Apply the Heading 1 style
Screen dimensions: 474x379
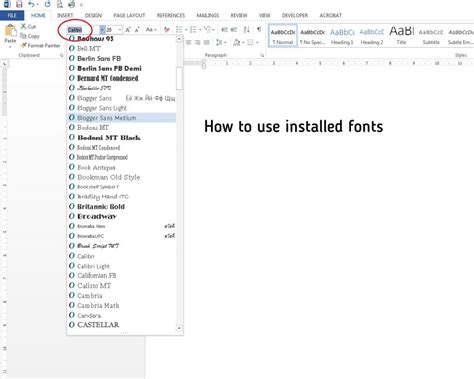[x=342, y=36]
